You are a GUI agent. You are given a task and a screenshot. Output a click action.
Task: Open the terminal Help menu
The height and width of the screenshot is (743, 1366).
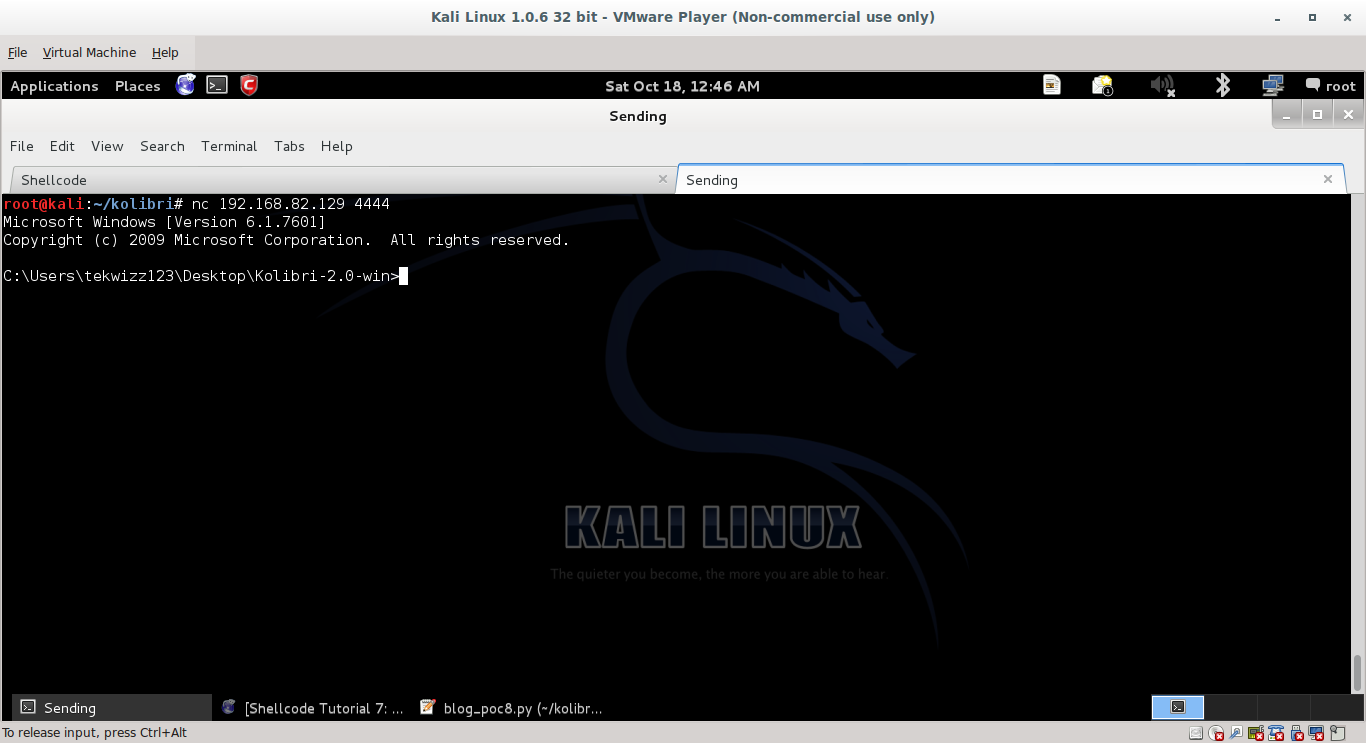click(x=336, y=146)
